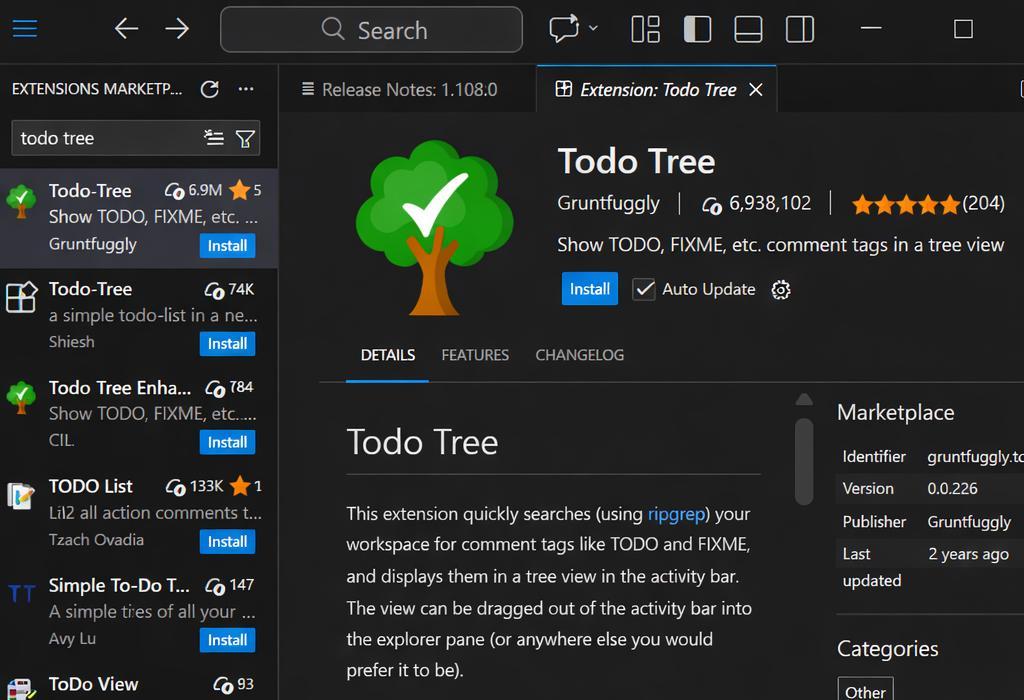
Task: Open the Customize Layout icon
Action: pos(644,29)
